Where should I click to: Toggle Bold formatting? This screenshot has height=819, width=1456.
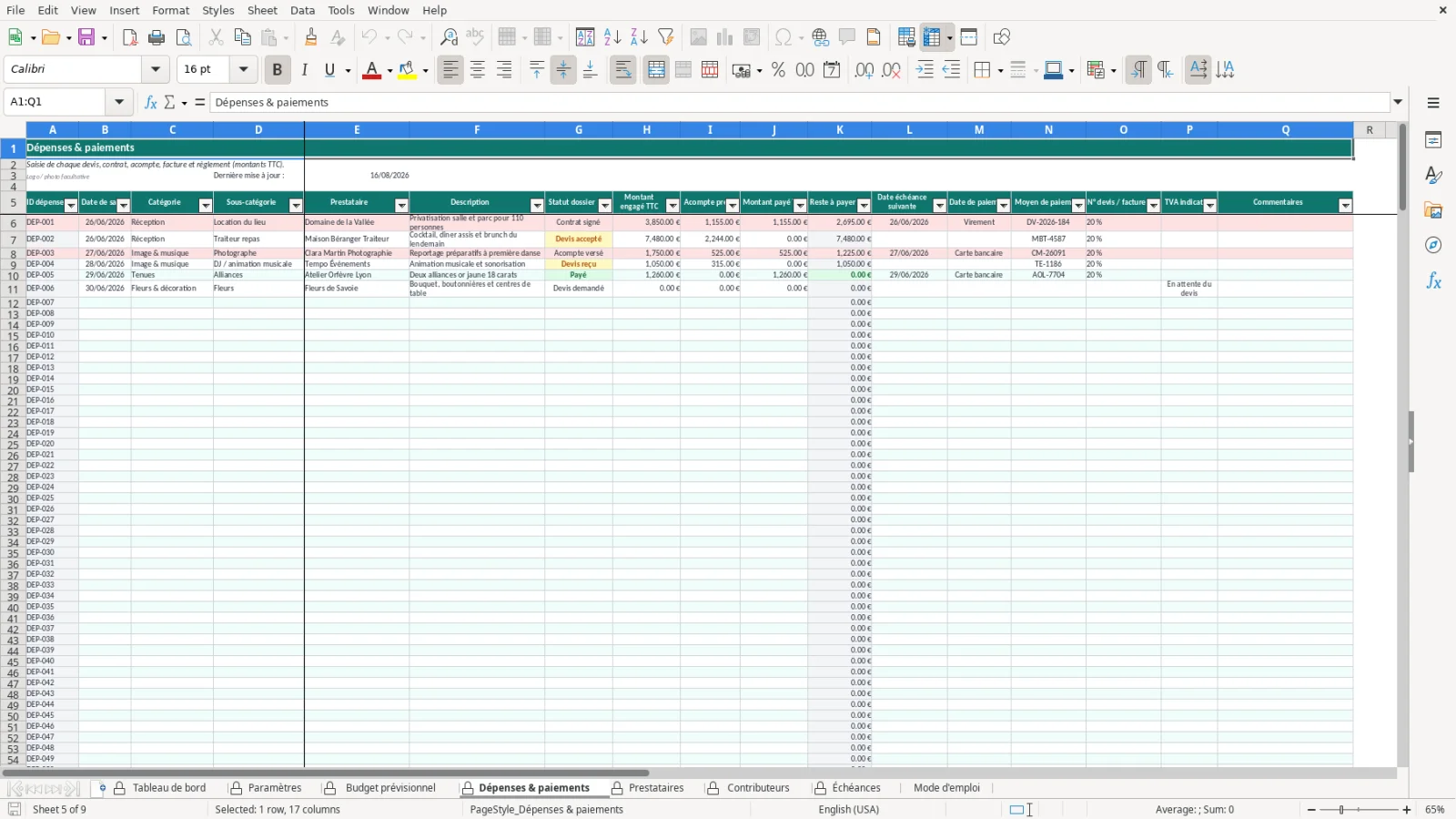coord(278,70)
